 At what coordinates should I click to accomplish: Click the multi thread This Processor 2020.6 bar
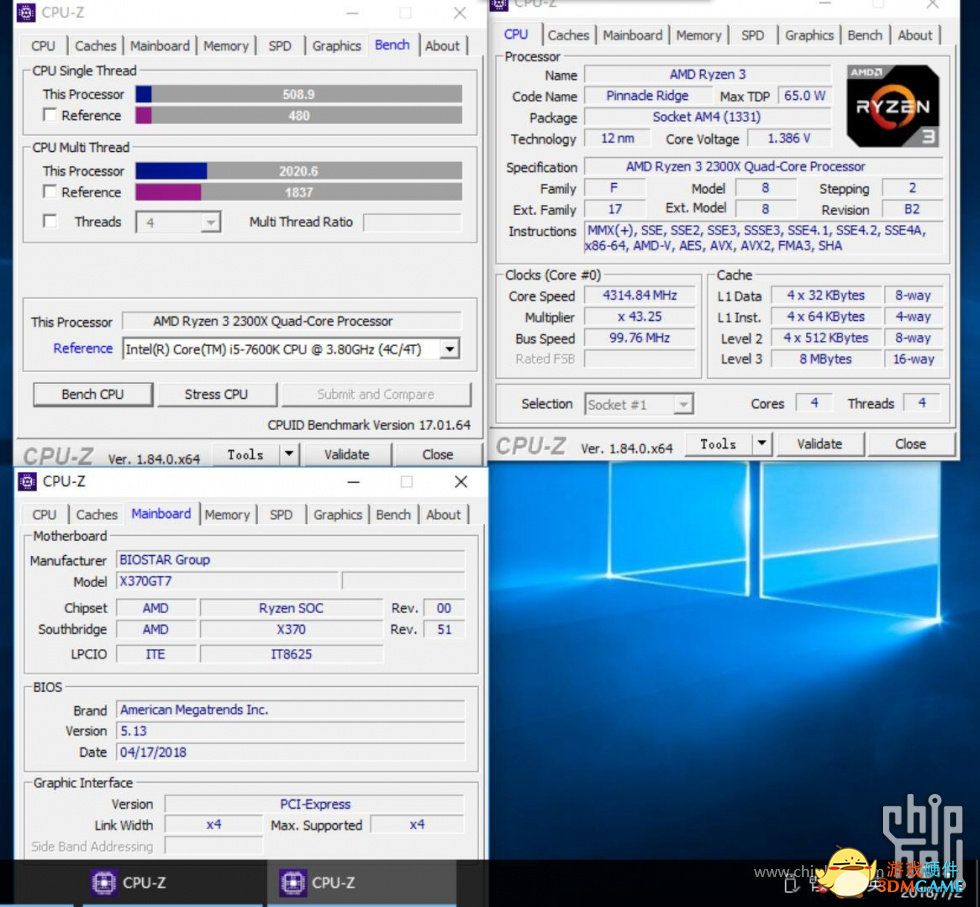[299, 171]
